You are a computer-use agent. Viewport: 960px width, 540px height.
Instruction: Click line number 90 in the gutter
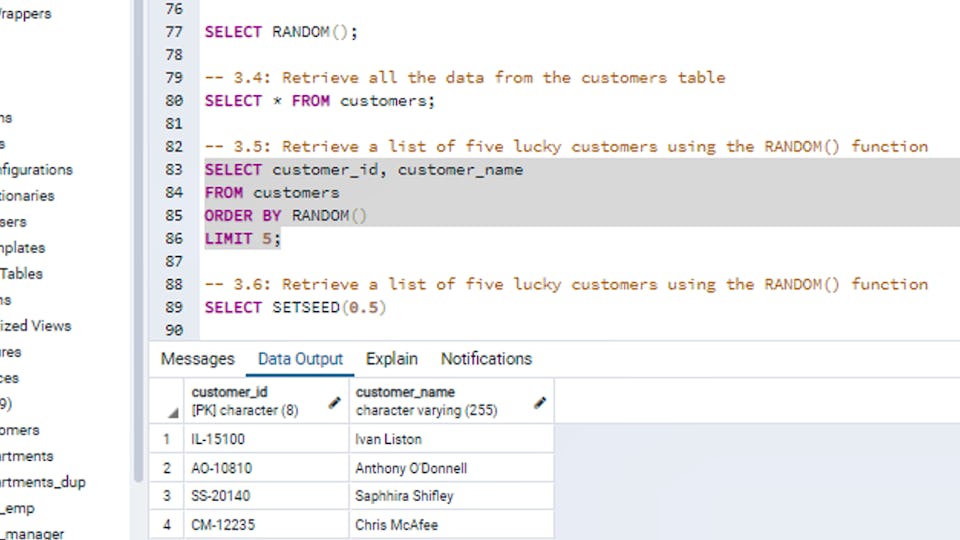[174, 330]
